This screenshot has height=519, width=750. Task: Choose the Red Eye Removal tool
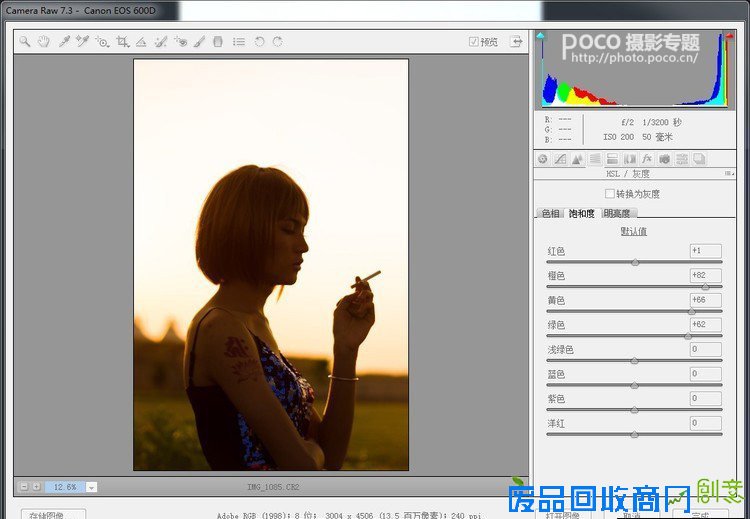click(x=180, y=42)
